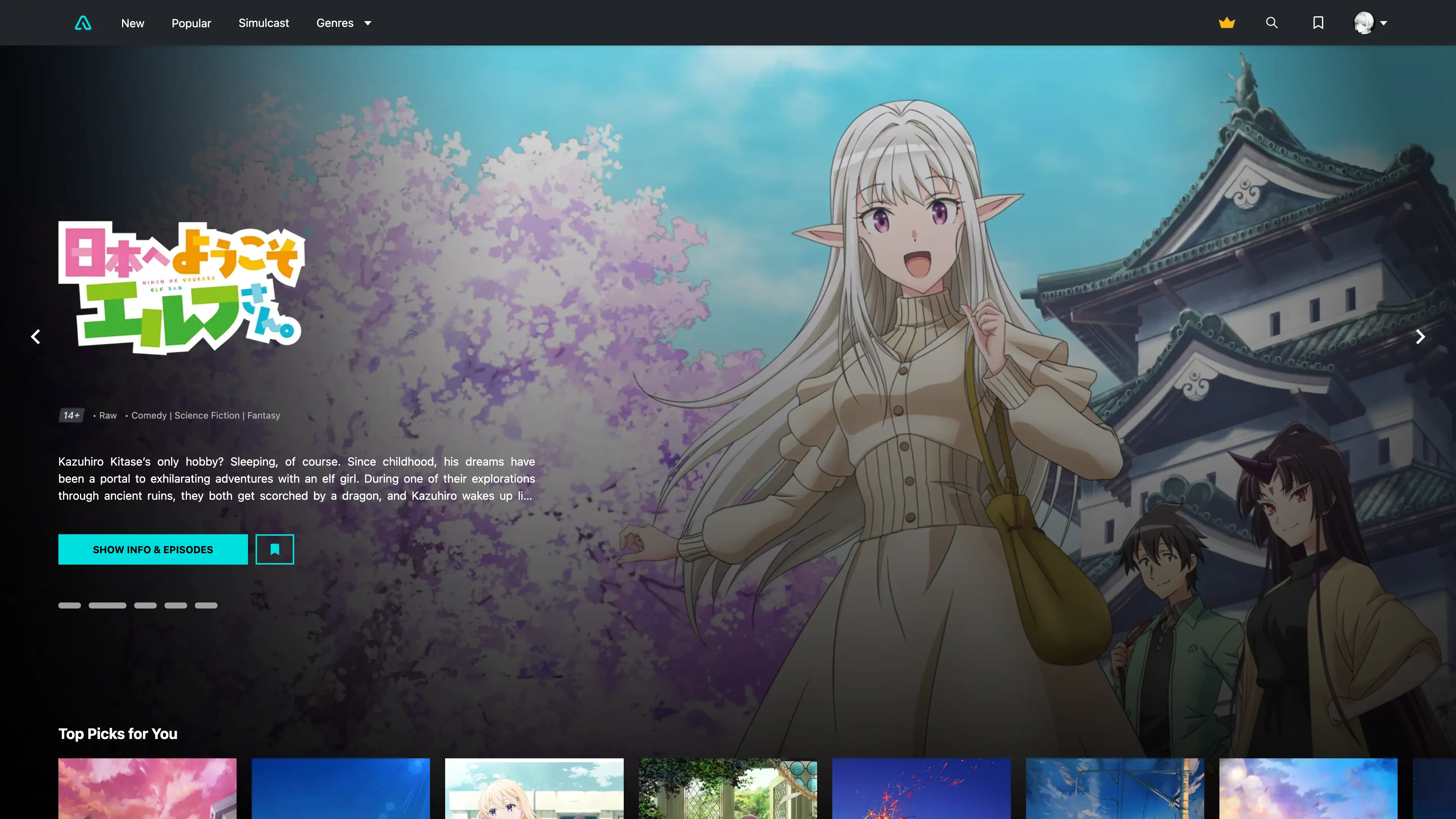The image size is (1456, 819).
Task: Click the Fantasy genre tag
Action: [x=264, y=416]
